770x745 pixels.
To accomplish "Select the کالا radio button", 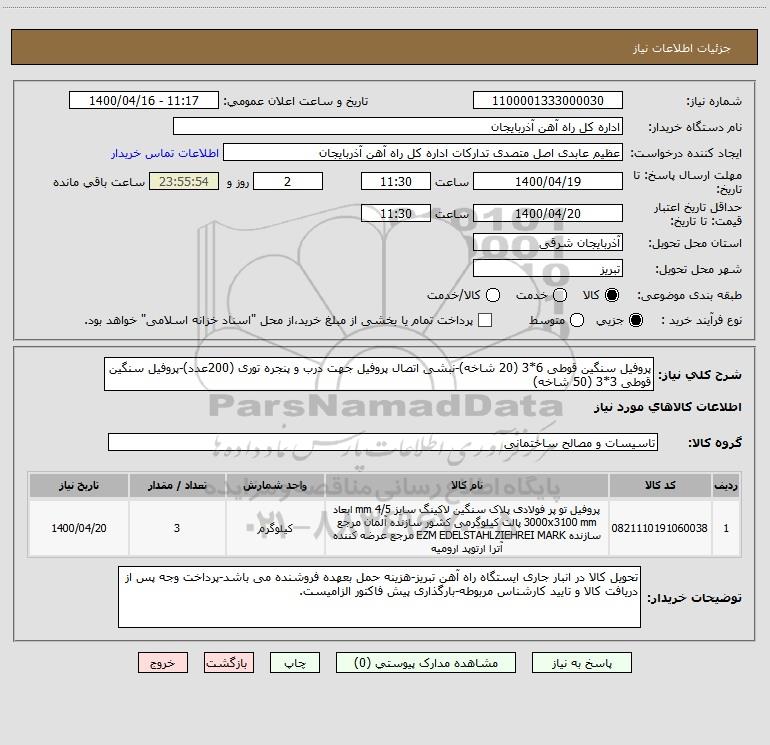I will pyautogui.click(x=612, y=295).
